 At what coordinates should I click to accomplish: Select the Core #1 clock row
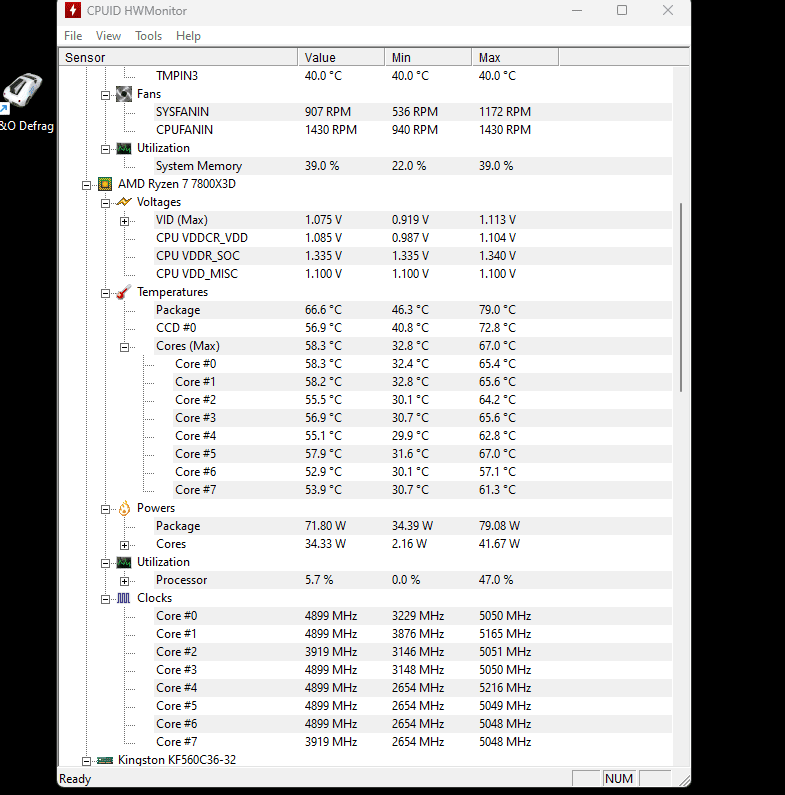413,634
